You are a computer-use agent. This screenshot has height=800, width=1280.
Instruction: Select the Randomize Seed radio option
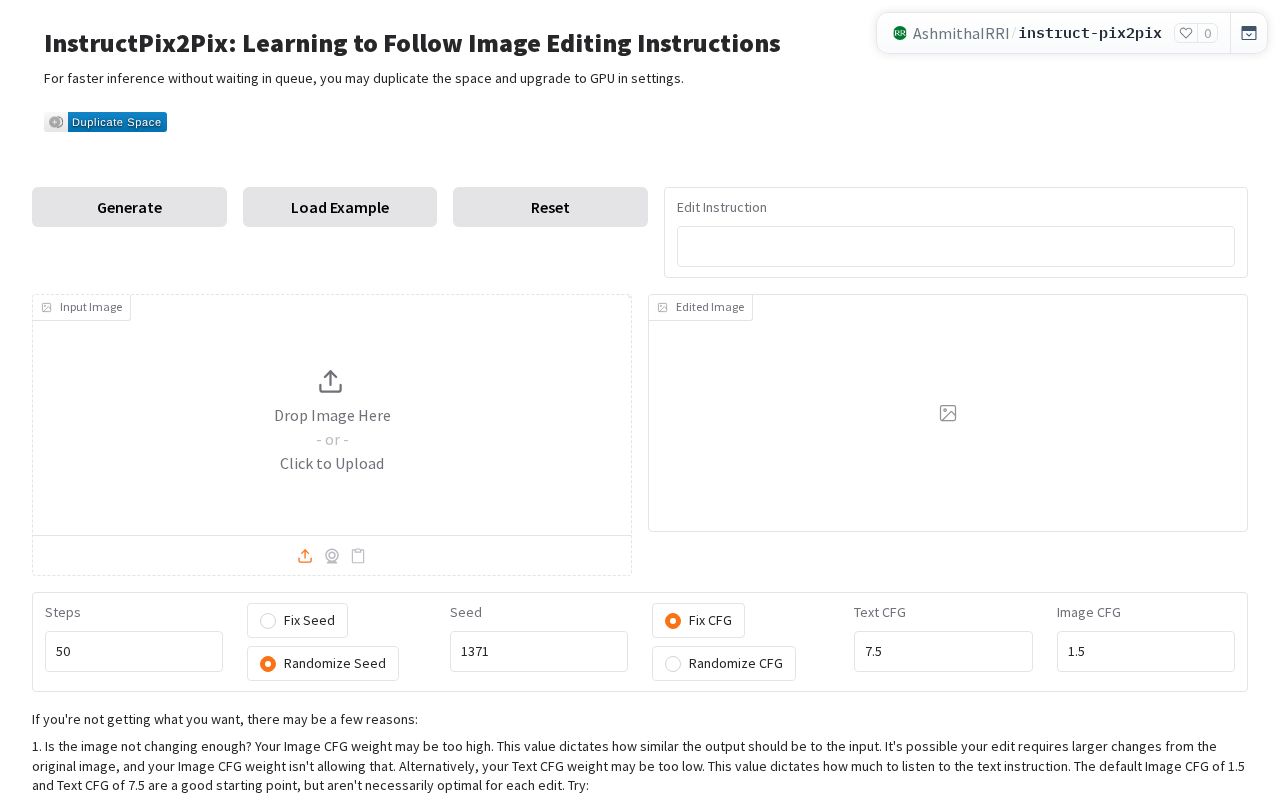[x=322, y=663]
